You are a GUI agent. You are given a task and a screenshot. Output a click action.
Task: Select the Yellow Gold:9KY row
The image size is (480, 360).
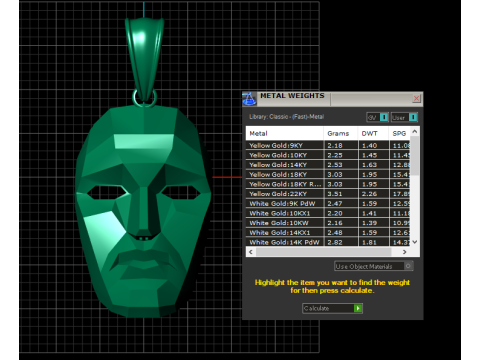(x=328, y=145)
